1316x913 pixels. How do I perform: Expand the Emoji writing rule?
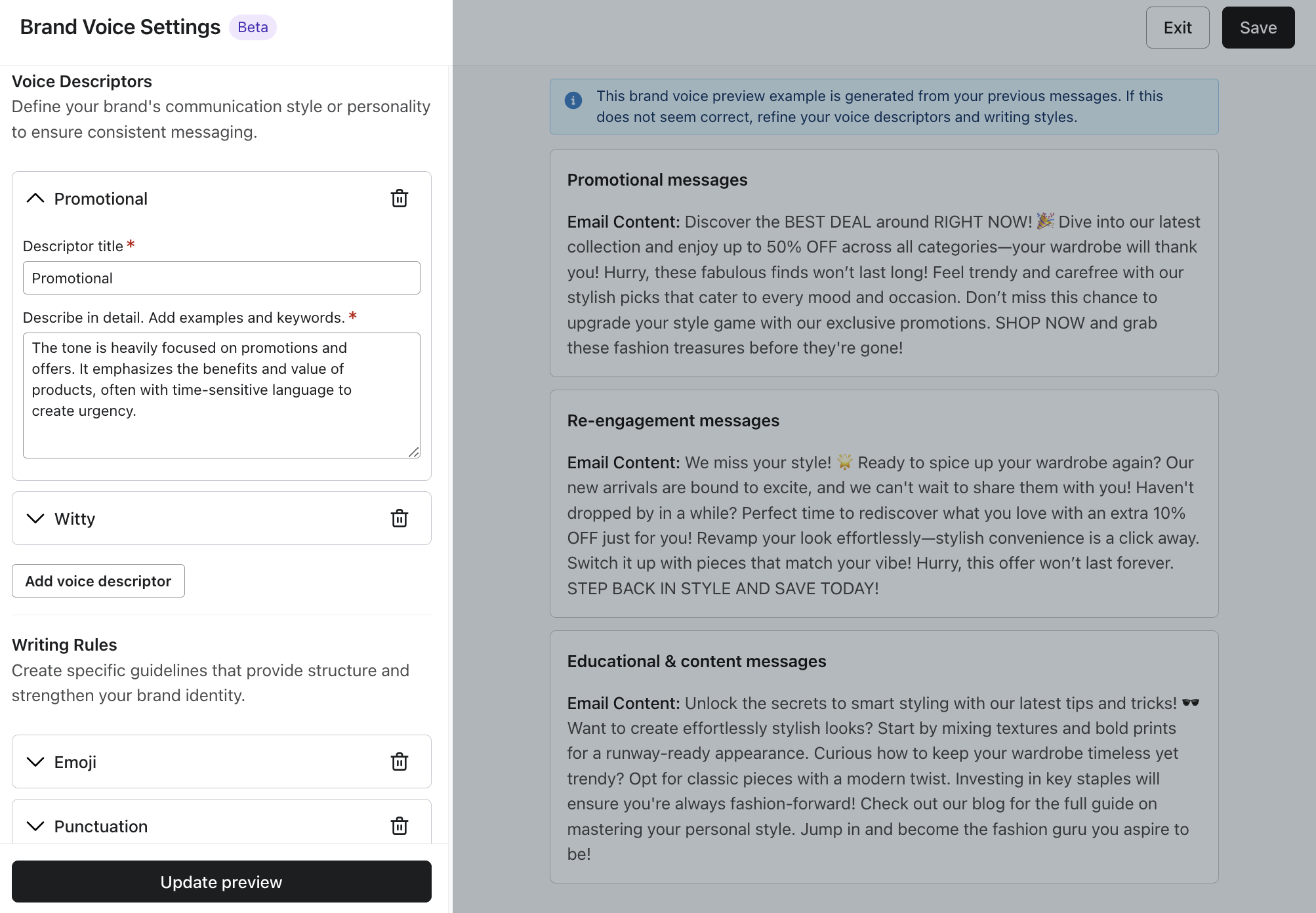pos(35,762)
